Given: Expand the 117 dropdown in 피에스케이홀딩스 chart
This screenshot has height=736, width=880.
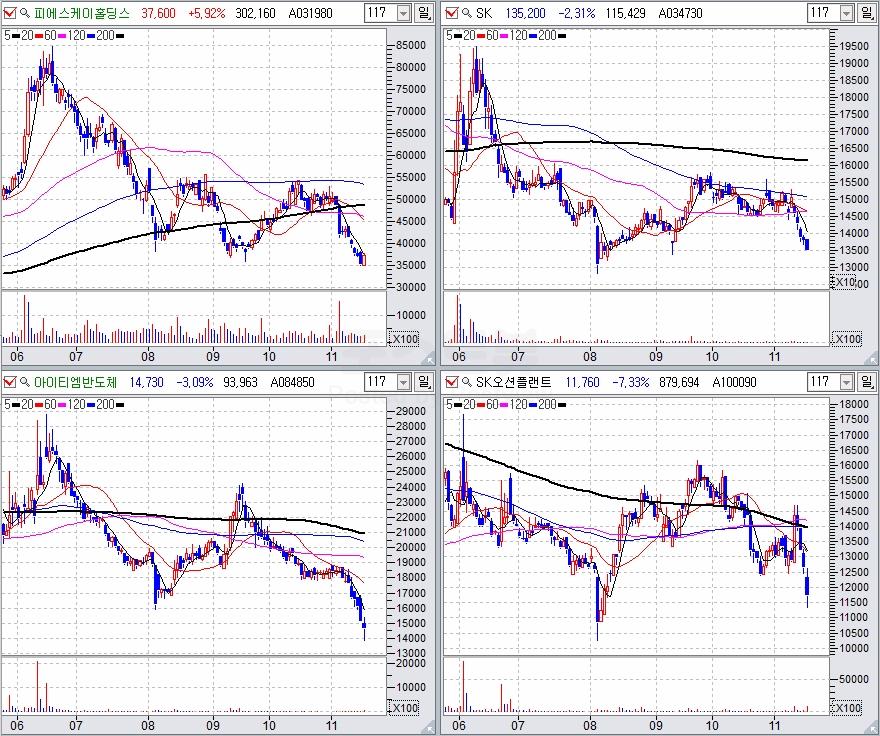Looking at the screenshot, I should point(403,13).
